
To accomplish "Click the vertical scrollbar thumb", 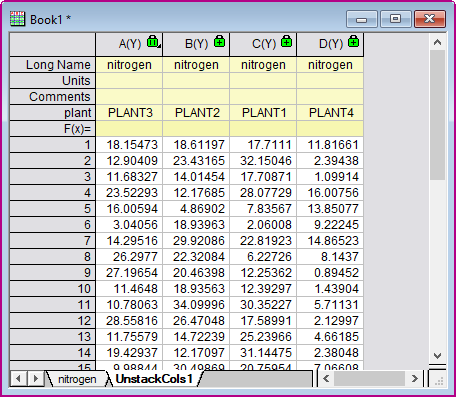I will pyautogui.click(x=437, y=115).
